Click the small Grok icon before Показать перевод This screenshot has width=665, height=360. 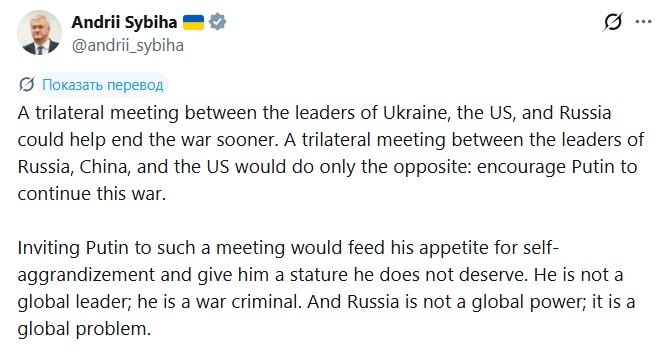pos(26,85)
